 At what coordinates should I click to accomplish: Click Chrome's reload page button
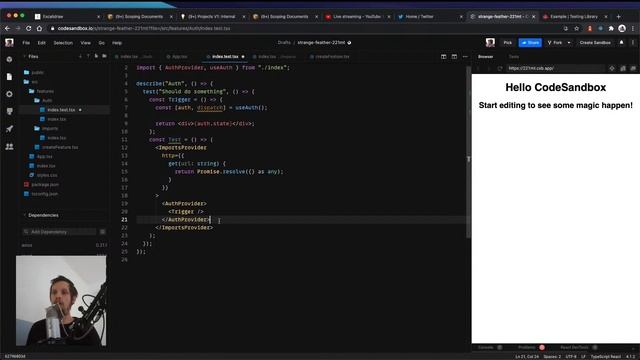pos(29,28)
